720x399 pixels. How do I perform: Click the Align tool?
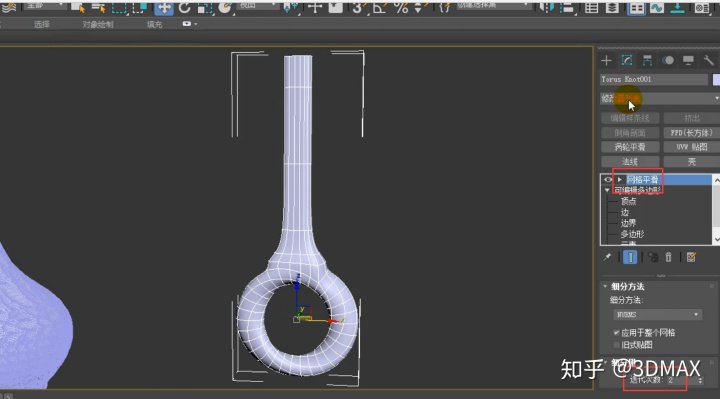568,8
